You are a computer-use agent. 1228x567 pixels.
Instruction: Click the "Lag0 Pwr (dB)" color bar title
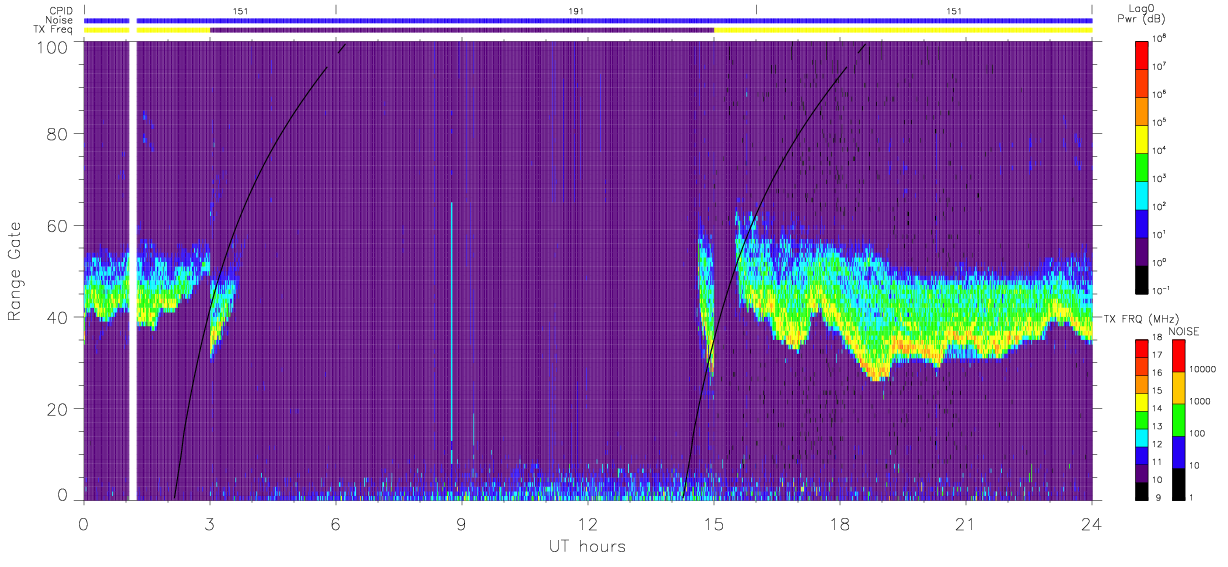(x=1141, y=13)
